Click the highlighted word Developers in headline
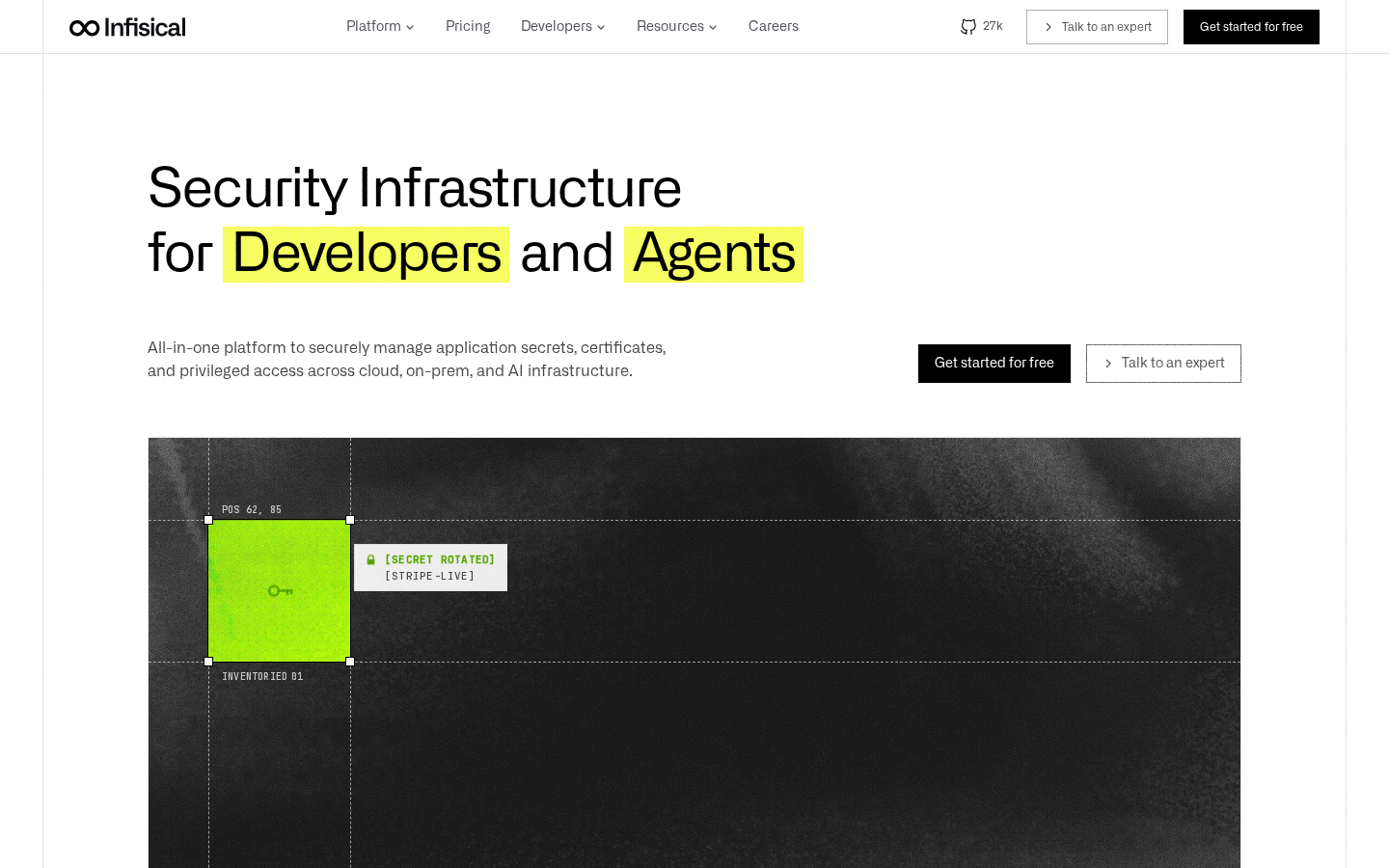 367,254
